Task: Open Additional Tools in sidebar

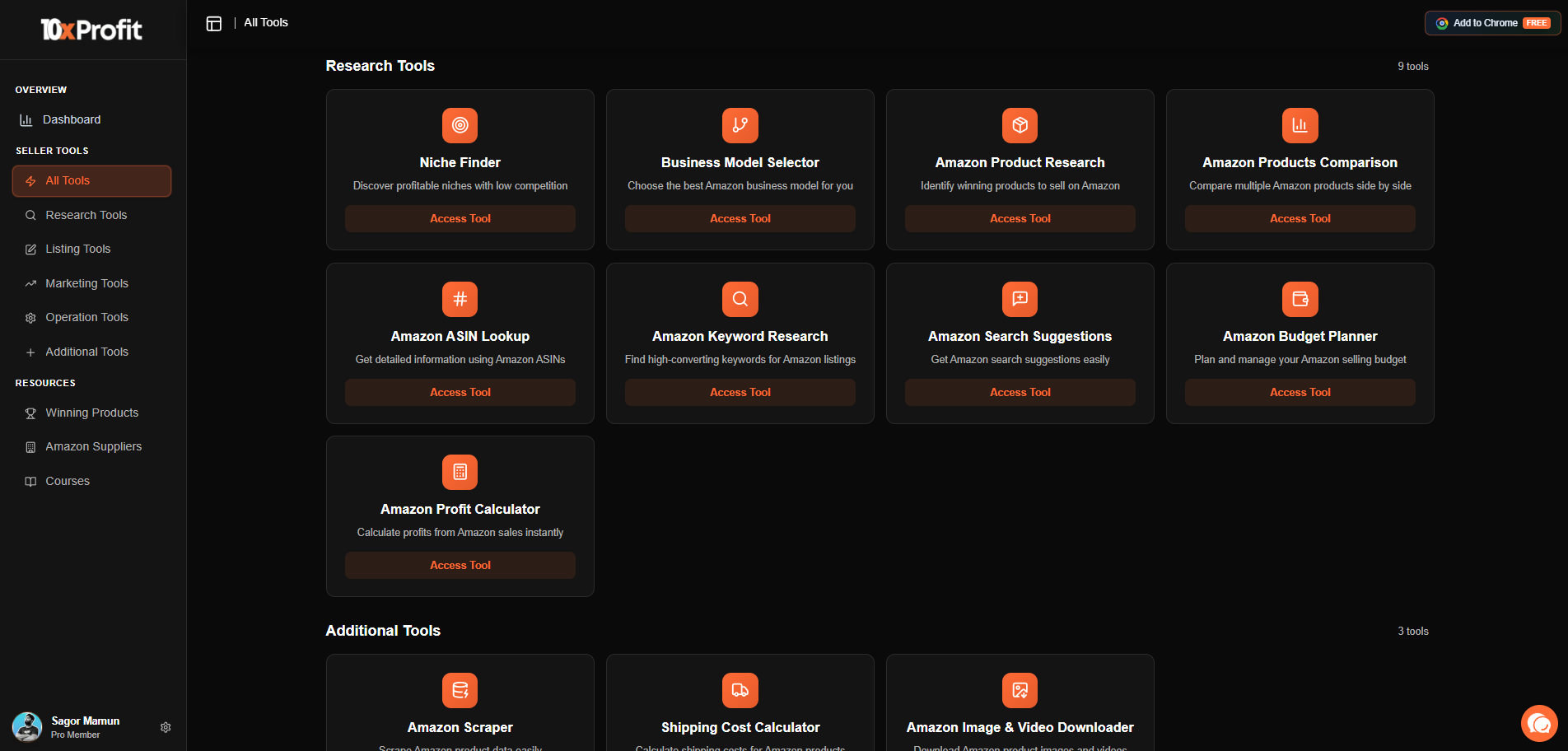Action: (92, 352)
